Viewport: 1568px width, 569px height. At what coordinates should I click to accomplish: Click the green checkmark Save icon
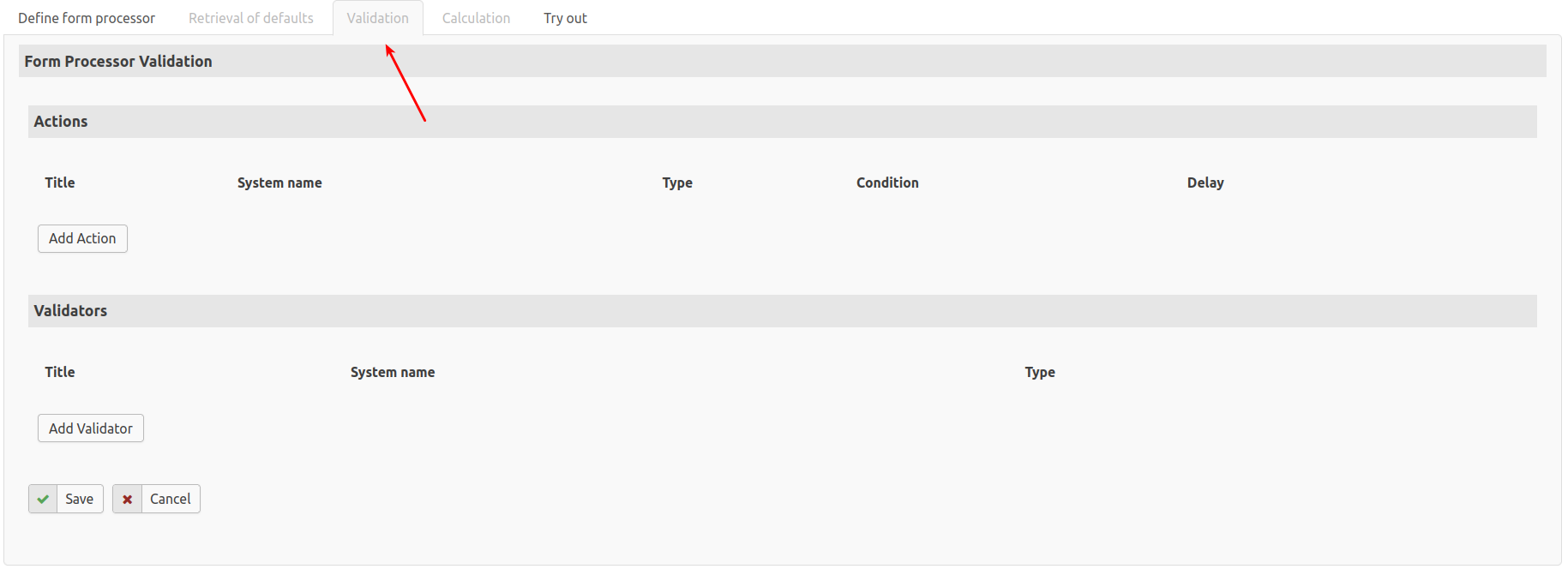[43, 499]
